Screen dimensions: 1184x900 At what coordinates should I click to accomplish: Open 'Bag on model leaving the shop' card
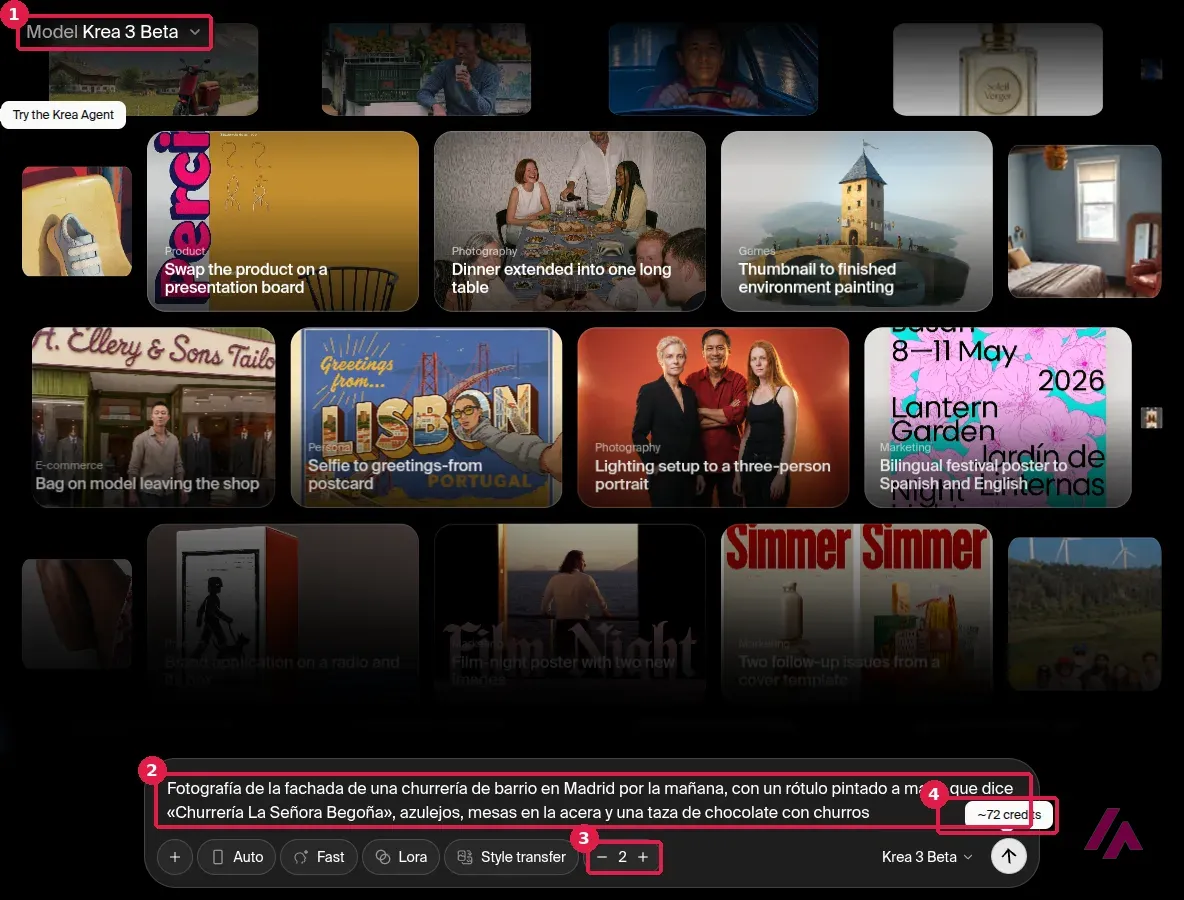click(153, 418)
